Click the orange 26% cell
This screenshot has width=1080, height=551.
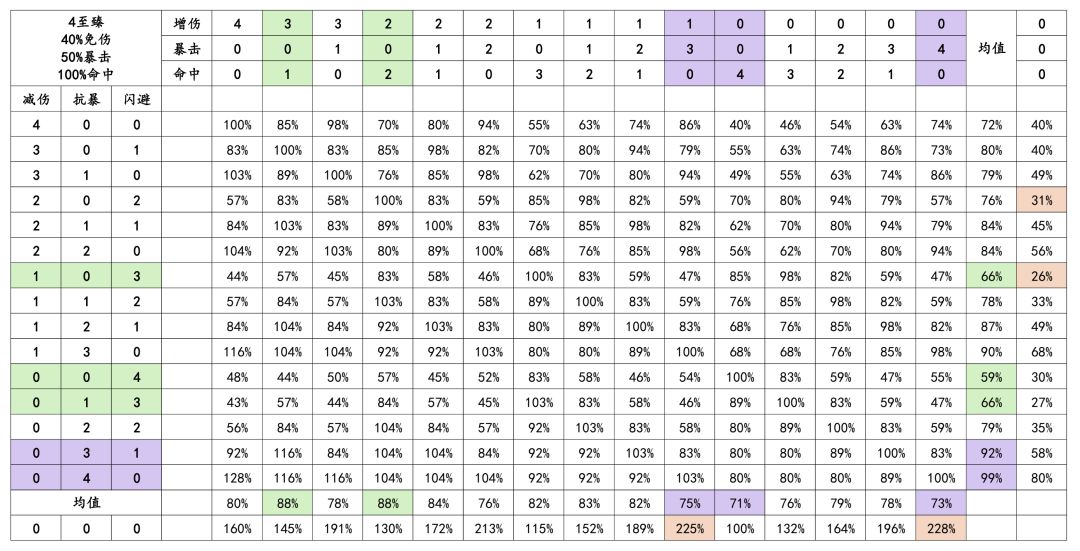1042,276
